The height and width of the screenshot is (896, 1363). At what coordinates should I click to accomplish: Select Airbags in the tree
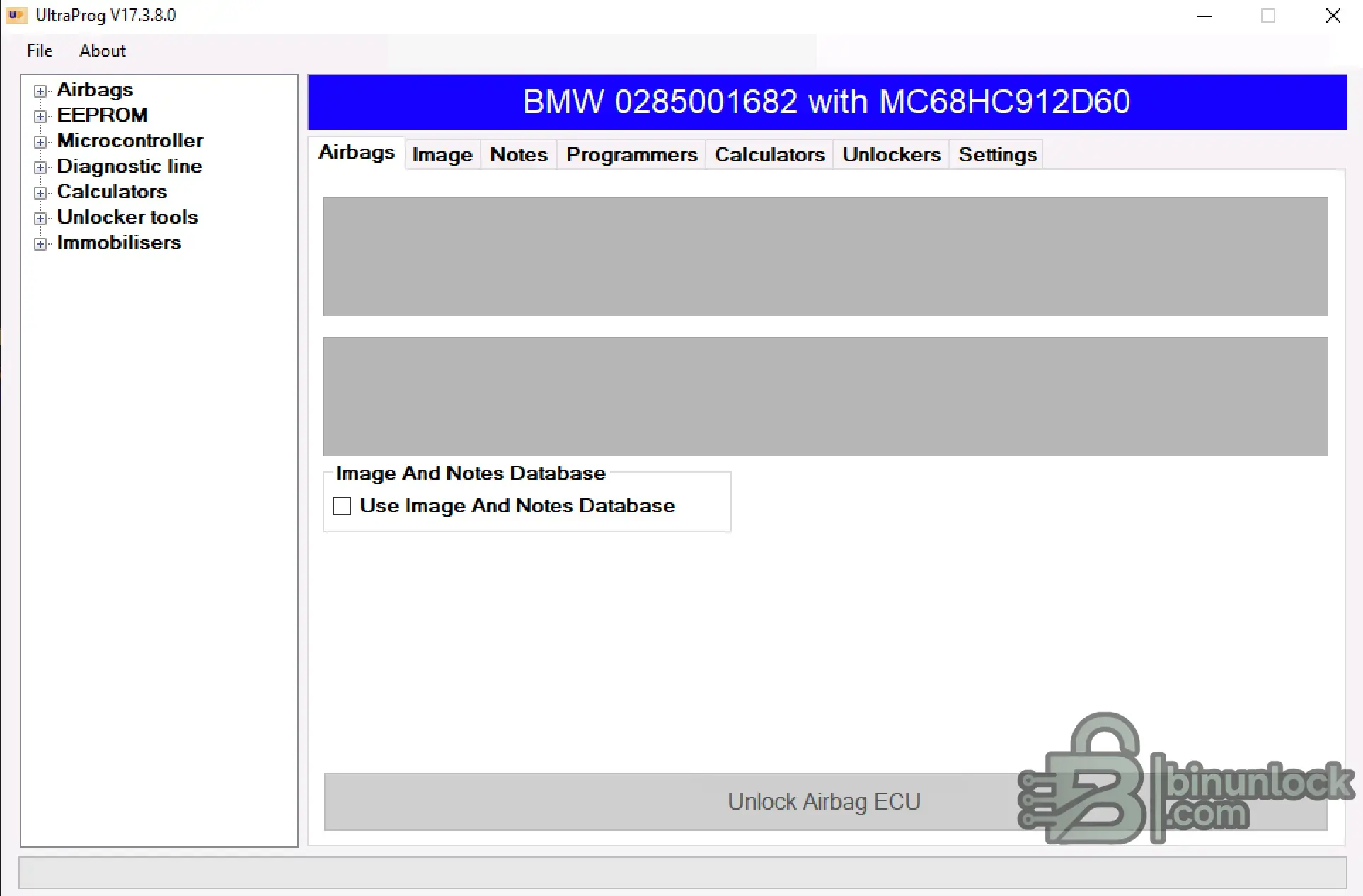95,90
